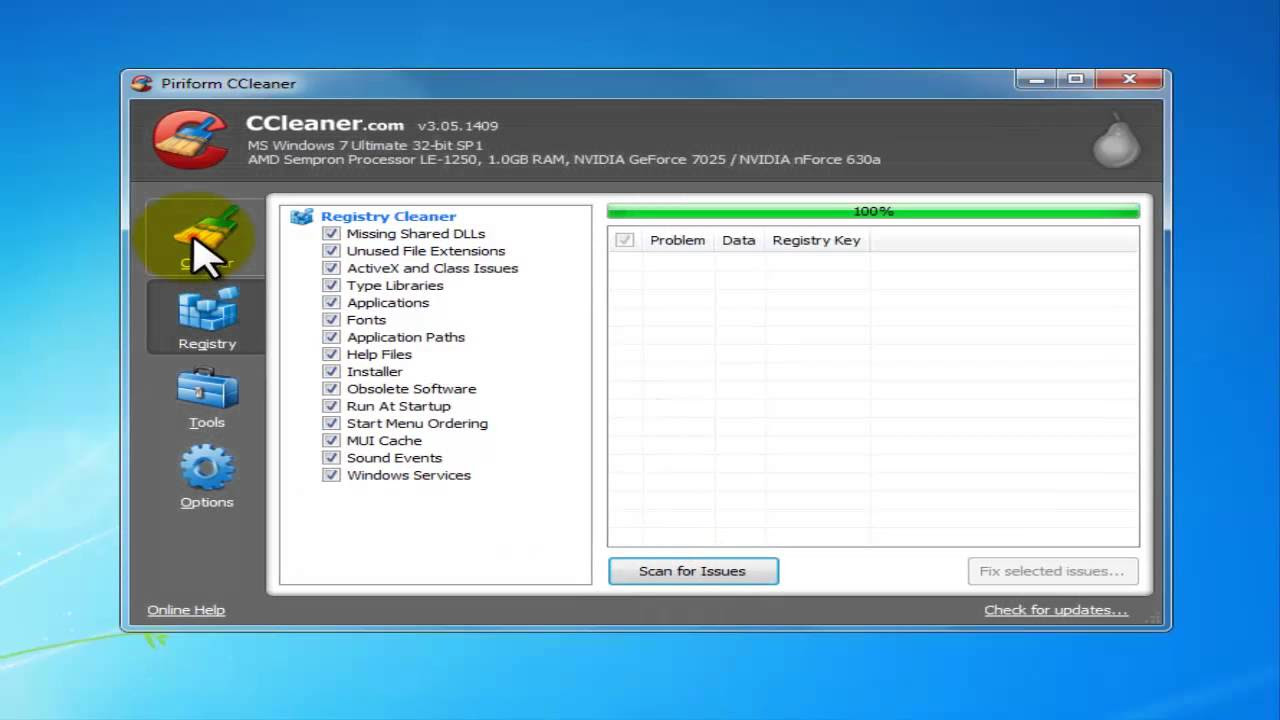The width and height of the screenshot is (1280, 720).
Task: Toggle Help Files checkbox
Action: coord(331,354)
